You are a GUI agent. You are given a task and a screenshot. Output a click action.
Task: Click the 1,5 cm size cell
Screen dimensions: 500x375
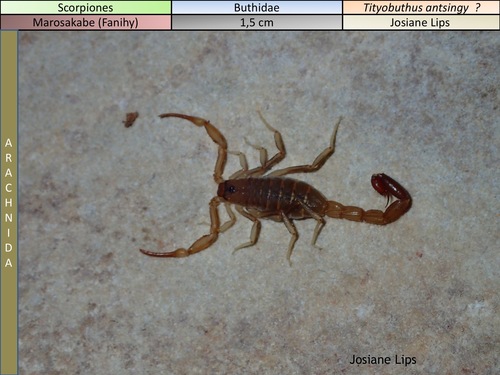coord(257,22)
